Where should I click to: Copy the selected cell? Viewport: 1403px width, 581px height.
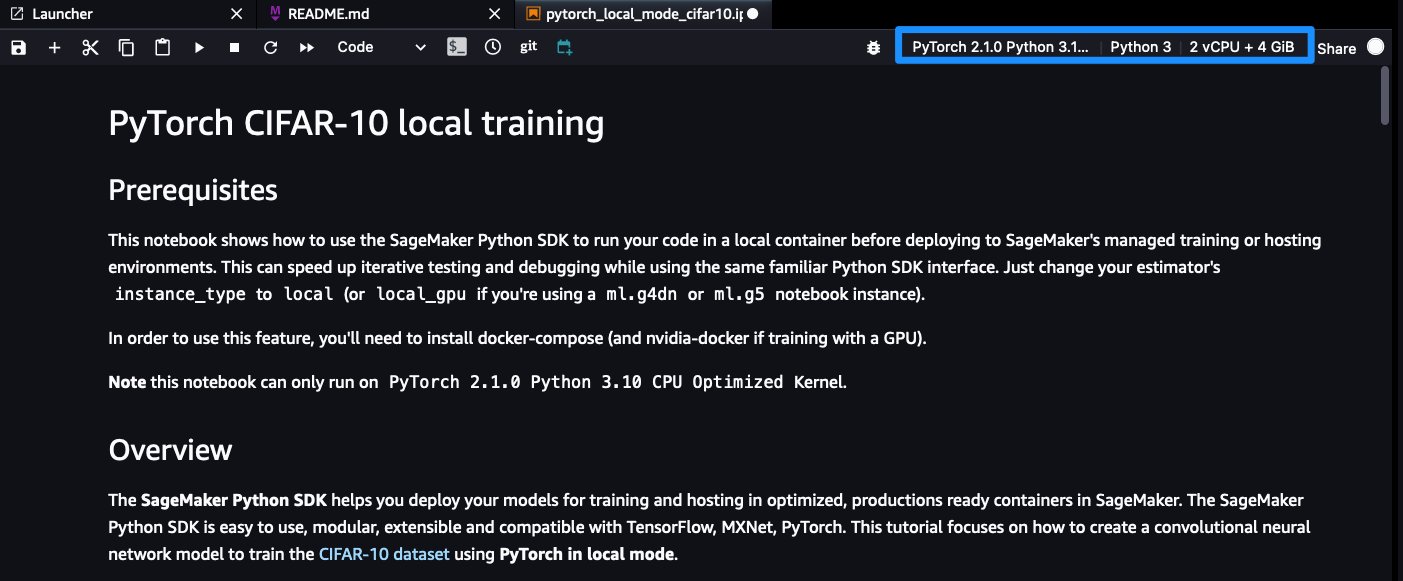coord(126,47)
